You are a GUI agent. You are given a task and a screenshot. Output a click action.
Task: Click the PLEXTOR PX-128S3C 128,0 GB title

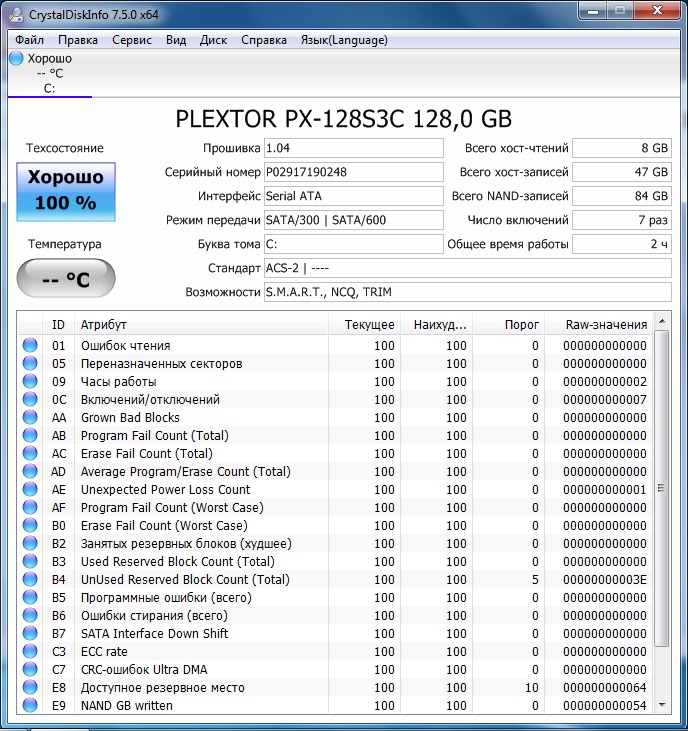(x=344, y=119)
